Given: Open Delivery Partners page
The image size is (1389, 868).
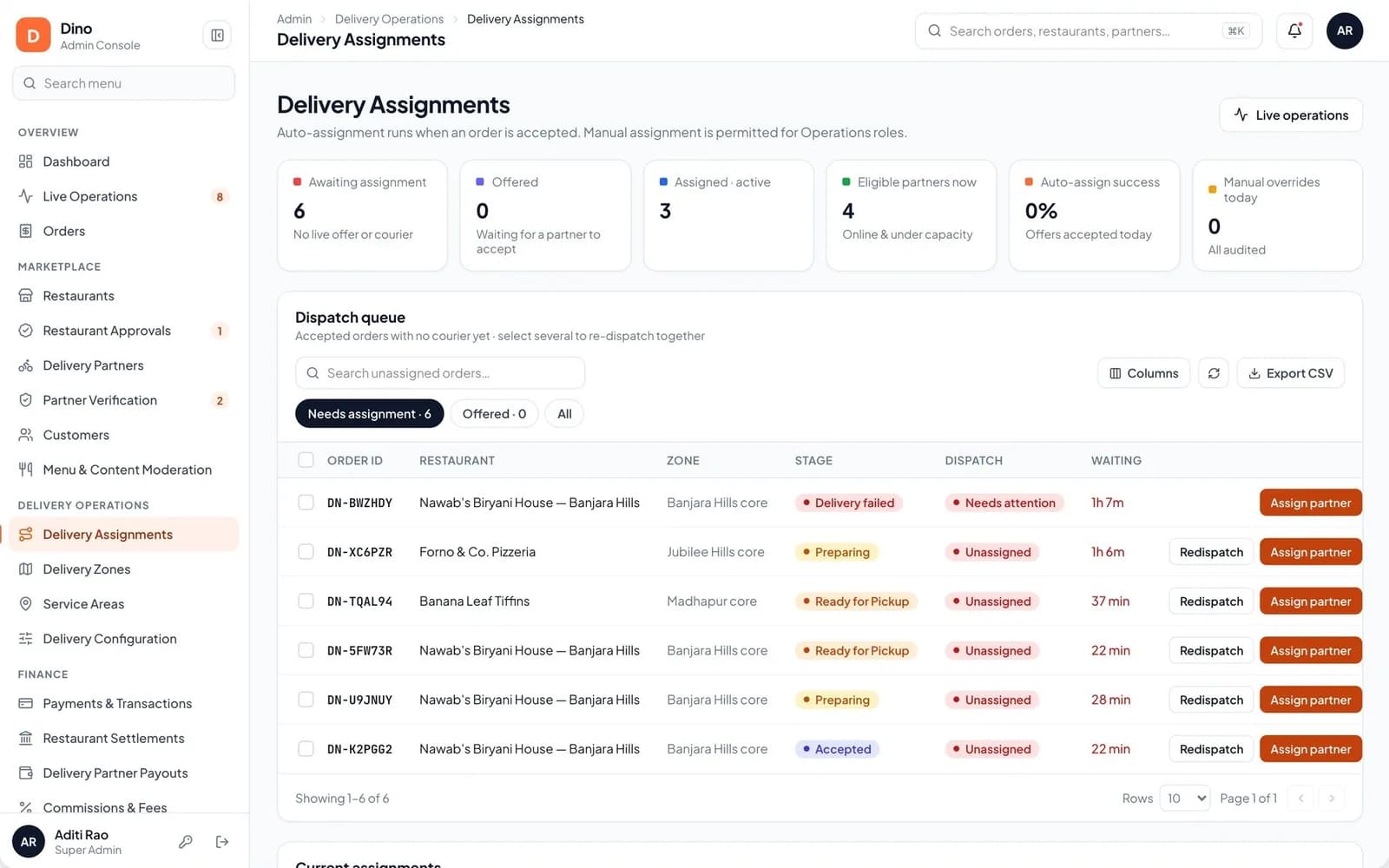Looking at the screenshot, I should (x=123, y=365).
